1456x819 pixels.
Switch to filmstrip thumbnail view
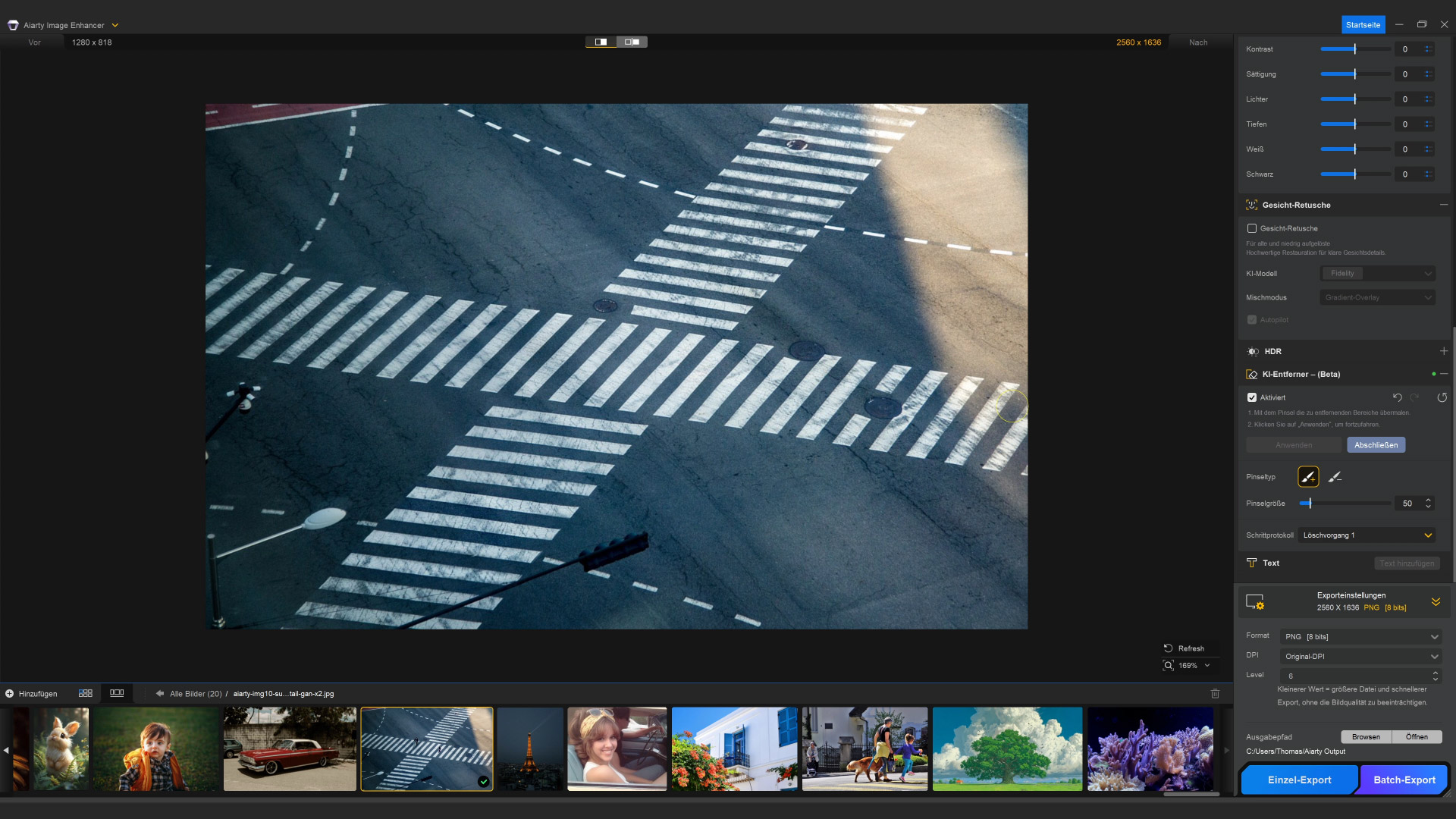tap(117, 693)
